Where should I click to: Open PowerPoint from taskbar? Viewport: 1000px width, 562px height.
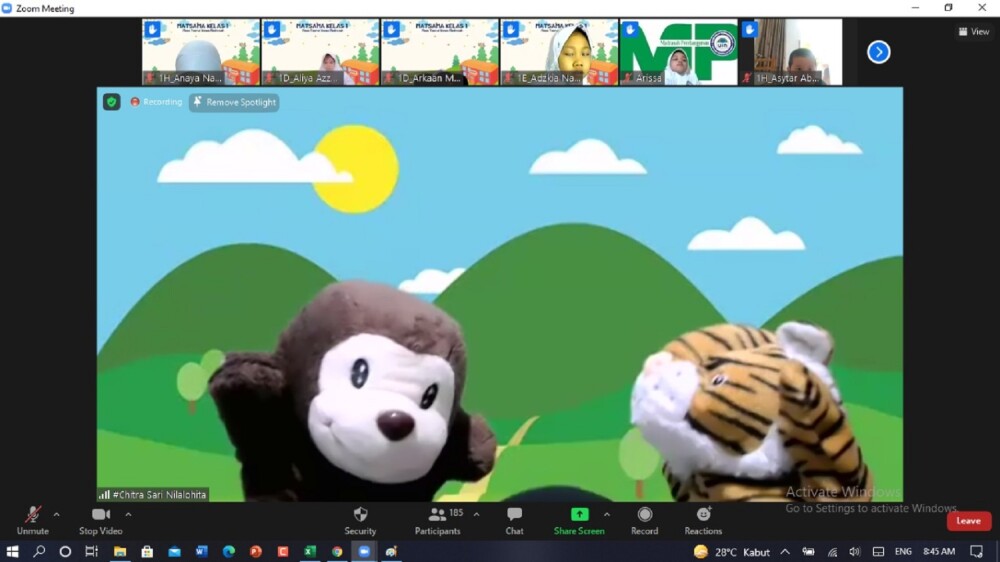click(x=256, y=551)
